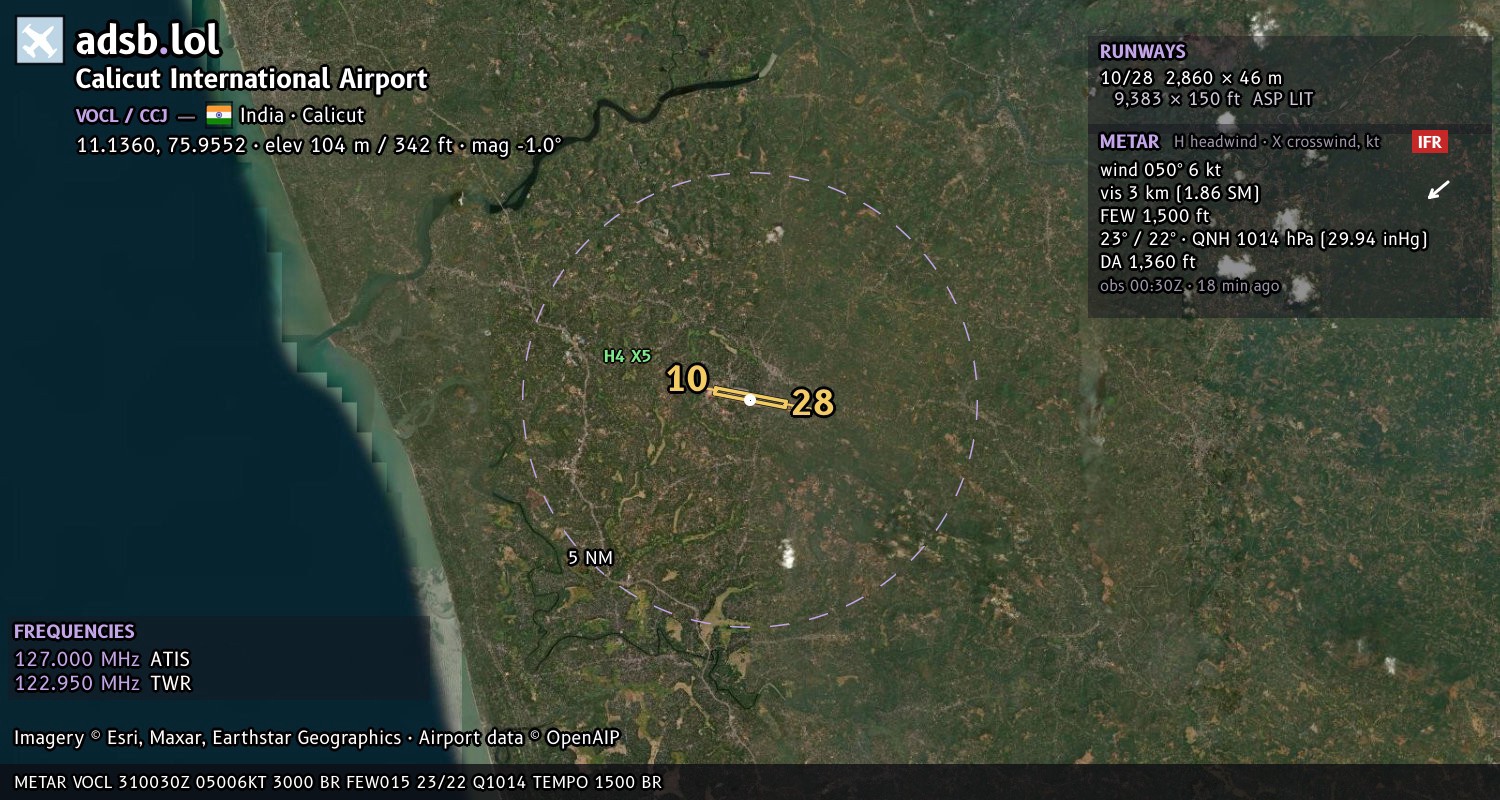Click the India flag icon
This screenshot has width=1500, height=800.
pos(219,115)
